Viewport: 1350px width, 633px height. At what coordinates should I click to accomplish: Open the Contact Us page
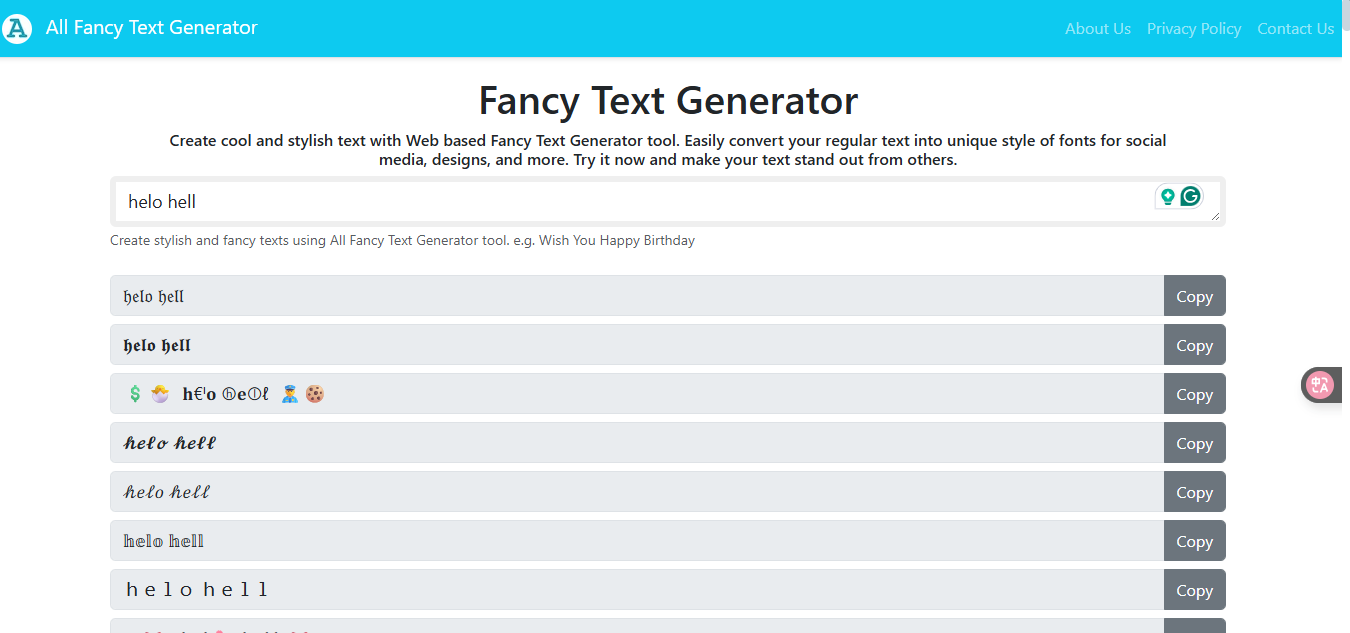pos(1295,28)
